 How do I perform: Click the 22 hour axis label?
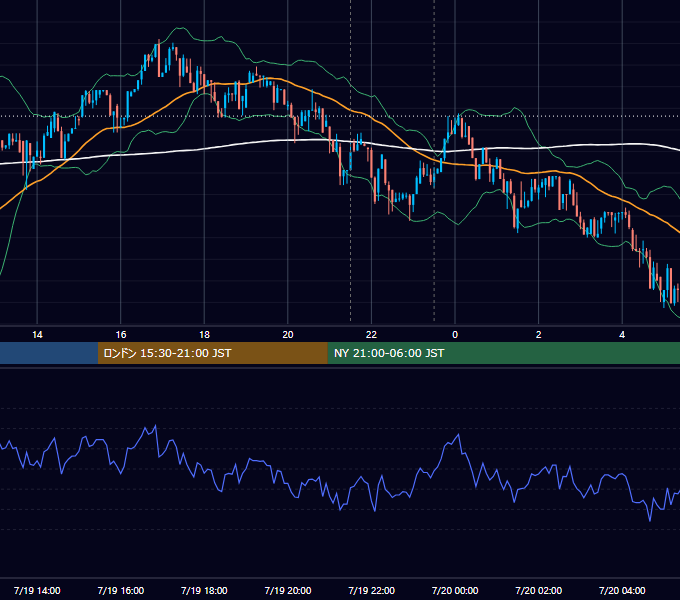tap(371, 335)
